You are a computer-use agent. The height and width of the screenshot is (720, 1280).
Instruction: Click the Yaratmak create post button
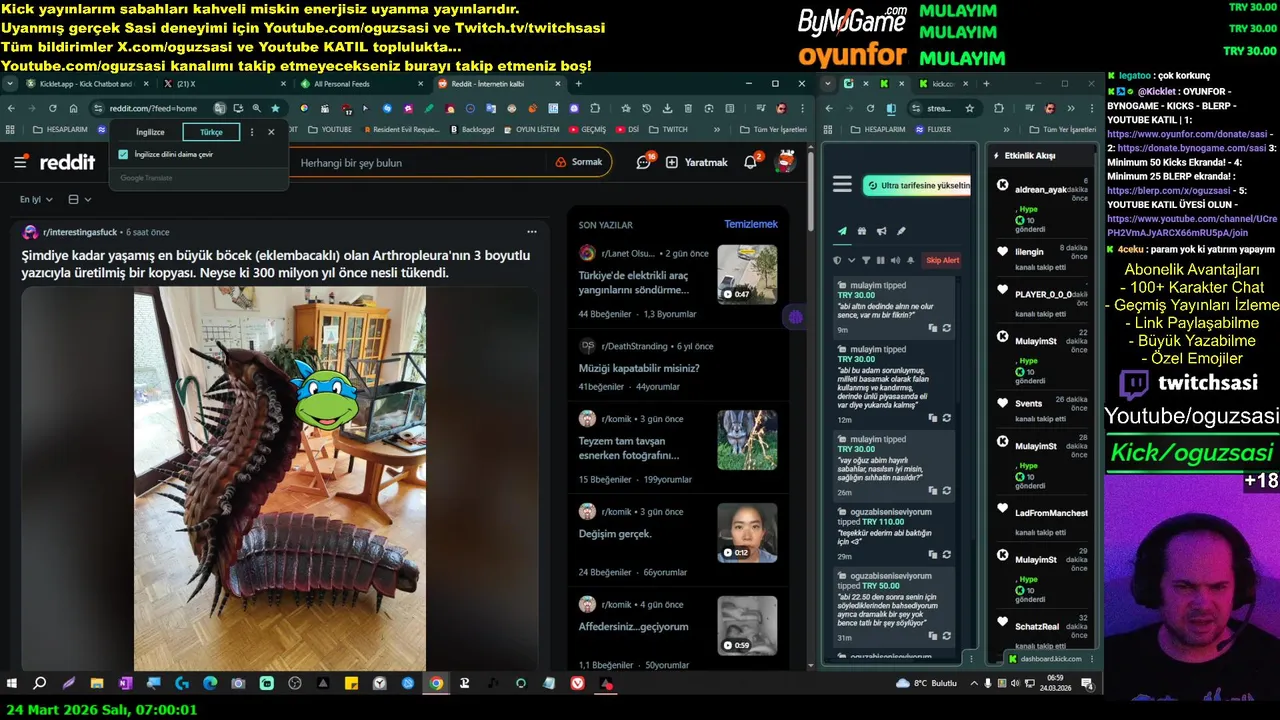696,162
